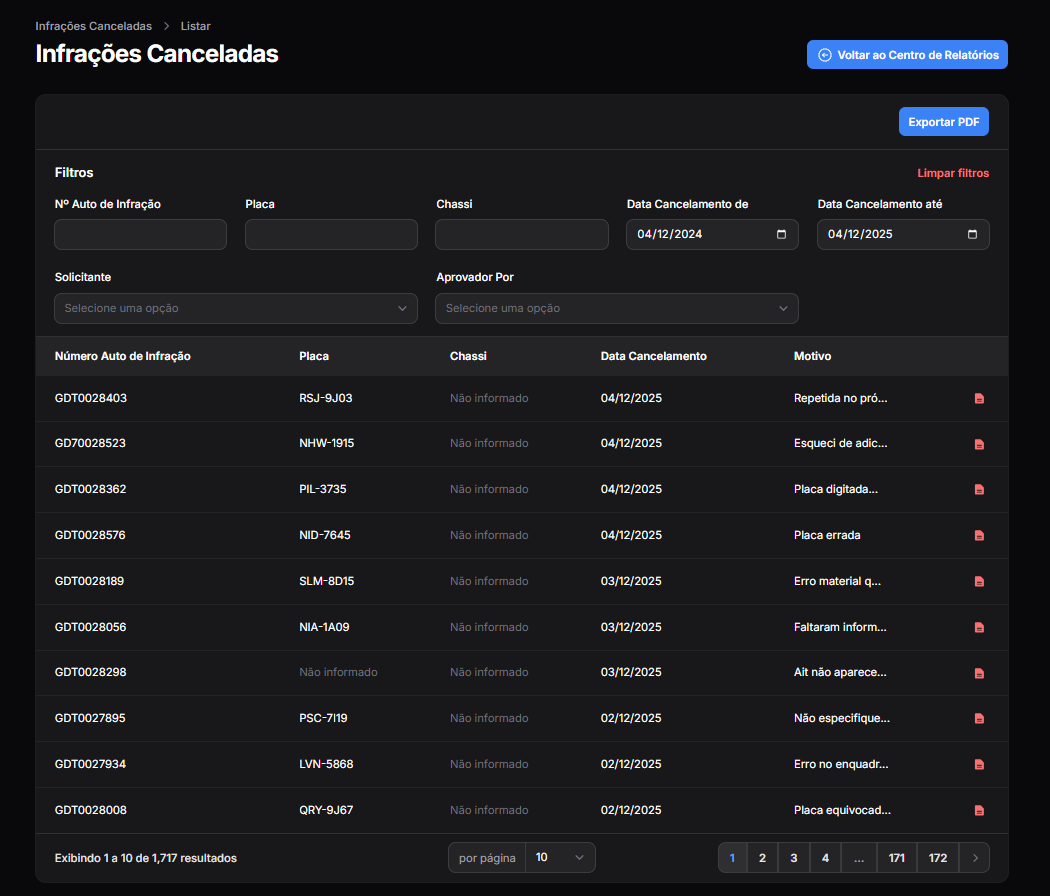Click Voltar ao Centro de Relatórios button

click(907, 55)
